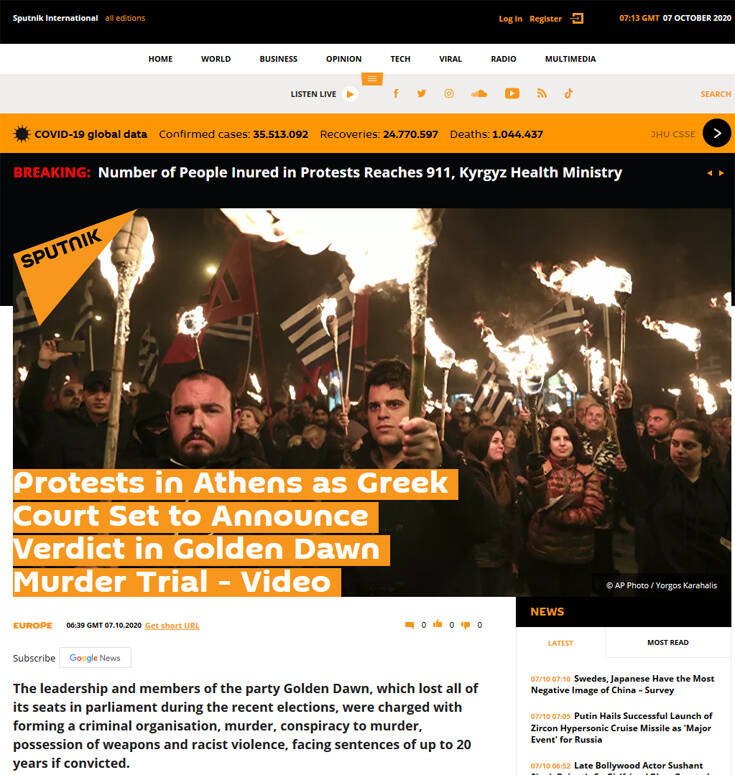Open the TikTok icon link
Screen dimensions: 735x775
[568, 93]
